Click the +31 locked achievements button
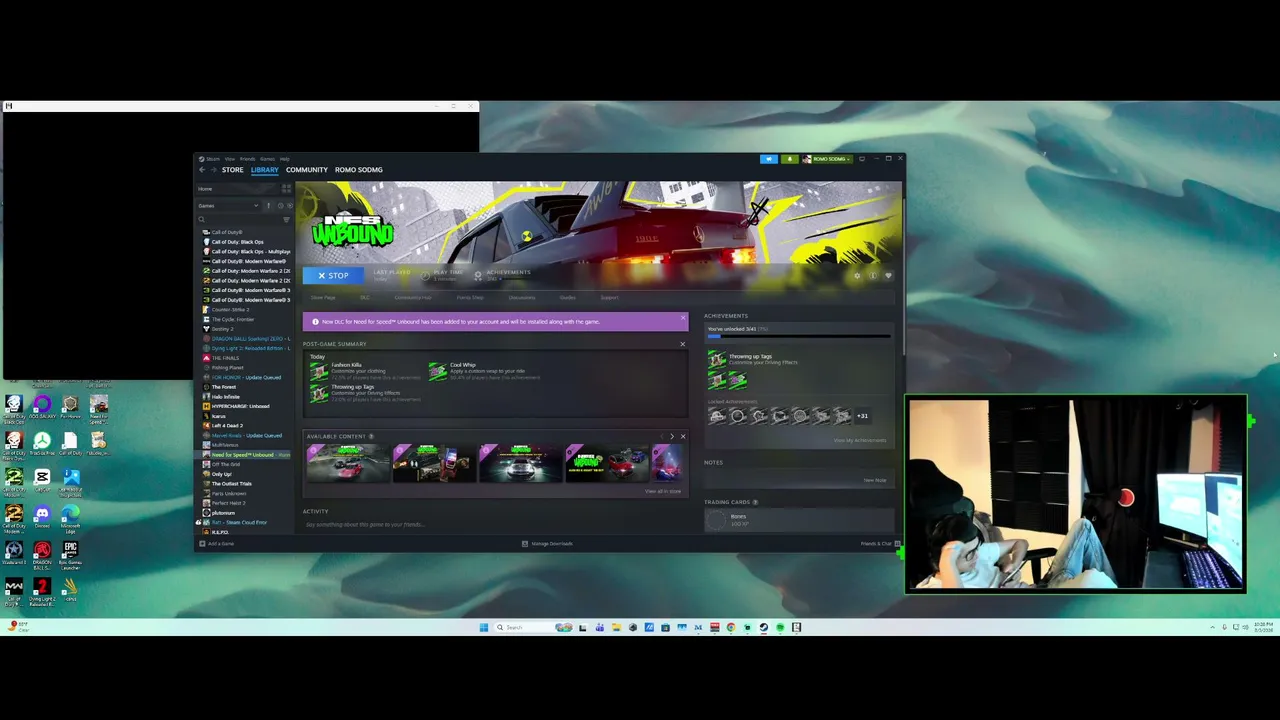The image size is (1280, 720). point(862,416)
